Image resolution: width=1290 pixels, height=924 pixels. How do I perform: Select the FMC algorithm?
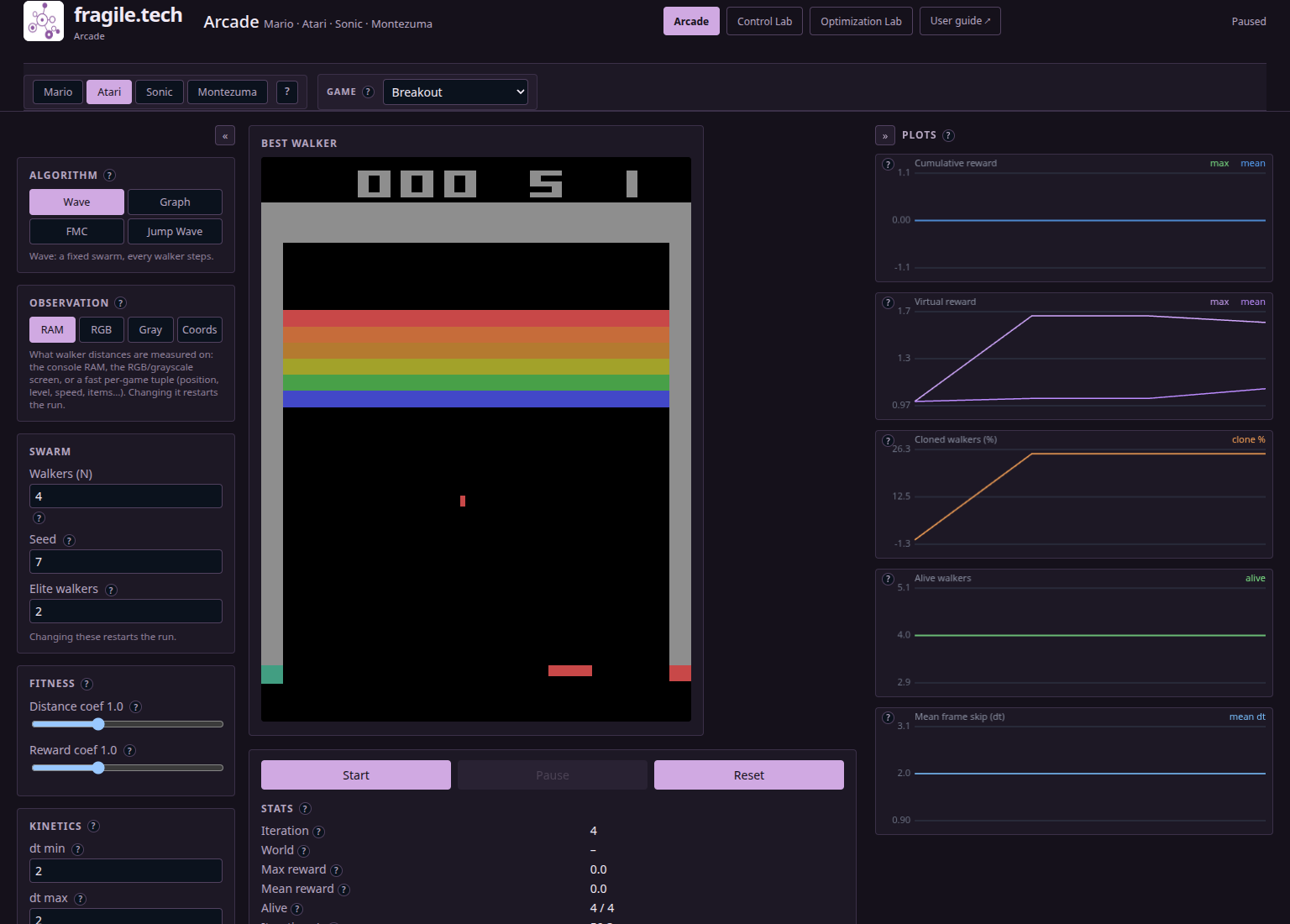click(x=76, y=231)
